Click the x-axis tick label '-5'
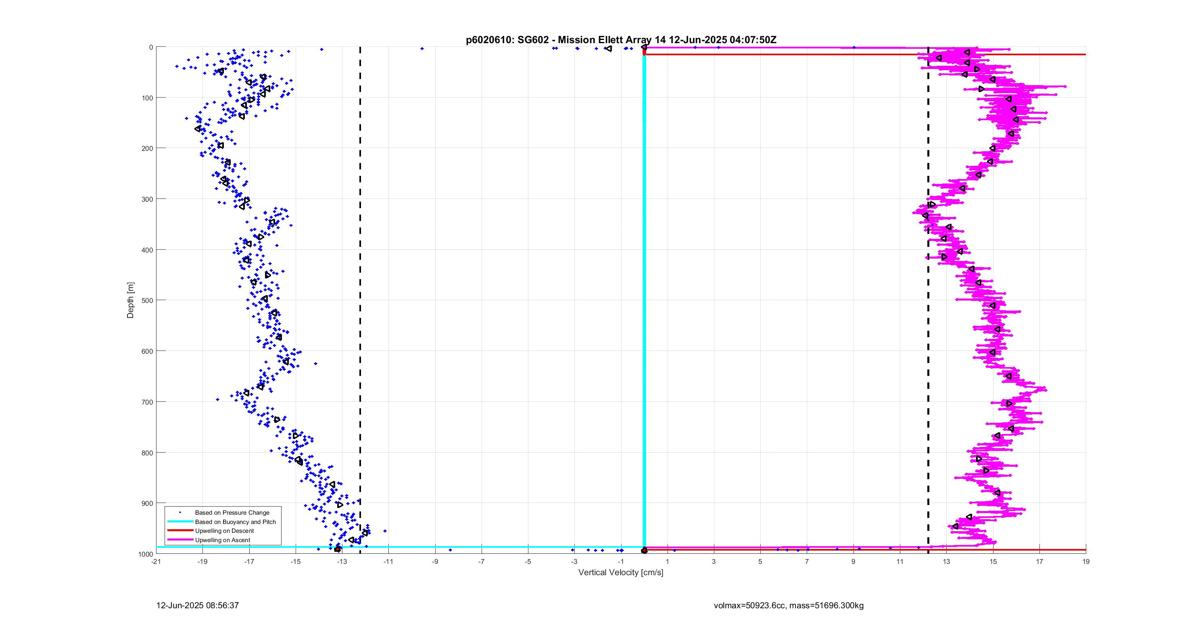 528,561
